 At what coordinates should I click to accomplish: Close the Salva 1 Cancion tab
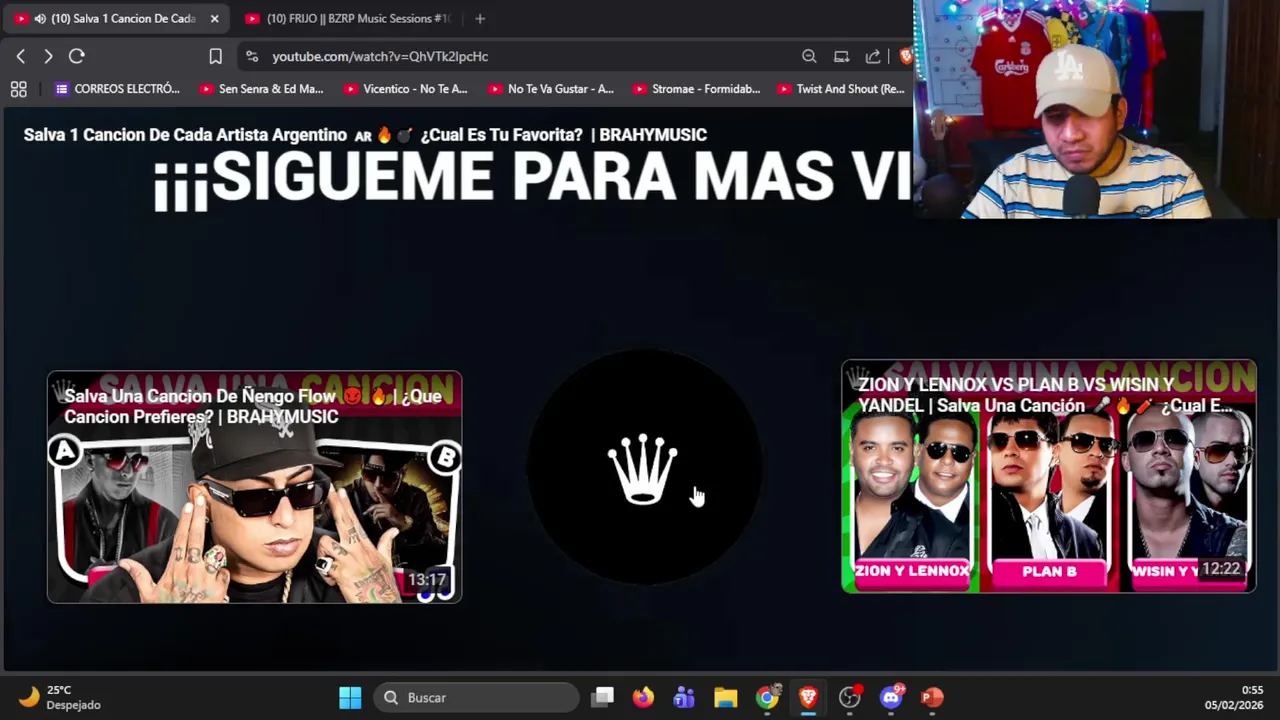(x=214, y=19)
